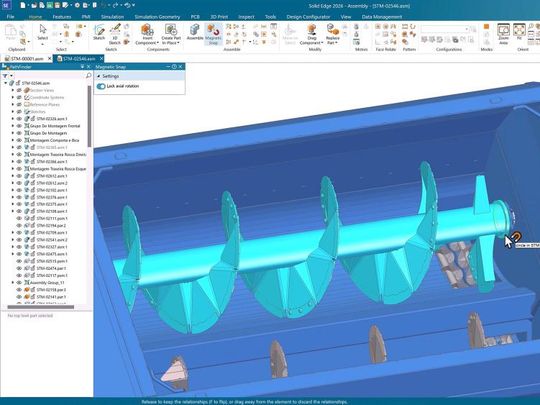Open the 3D Print ribbon tab
This screenshot has height=405, width=540.
(x=219, y=17)
